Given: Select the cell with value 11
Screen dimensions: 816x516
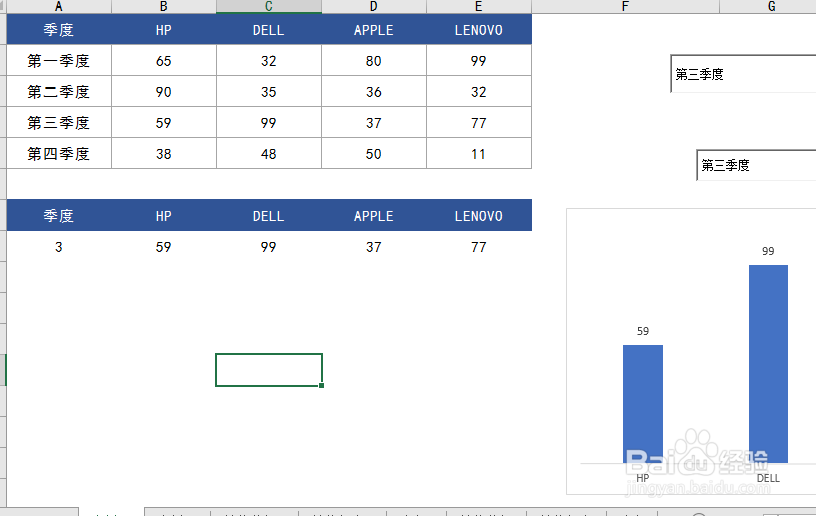Looking at the screenshot, I should coord(479,154).
